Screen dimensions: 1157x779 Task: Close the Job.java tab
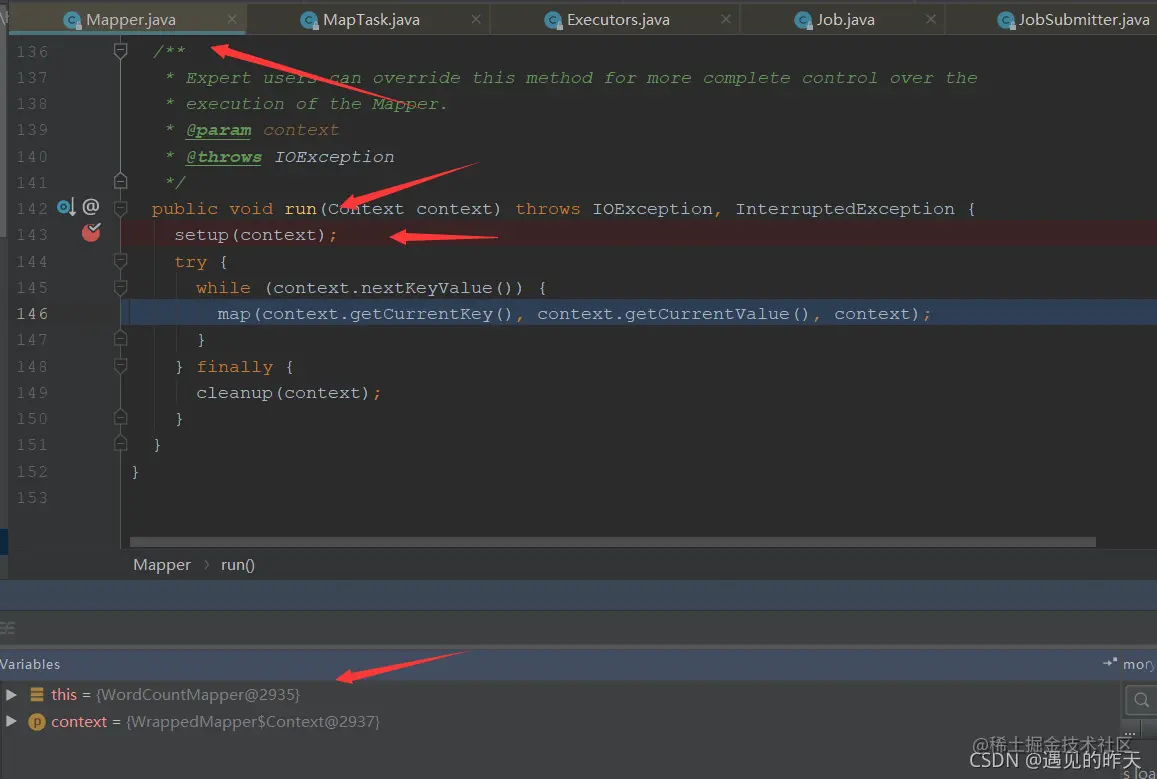(931, 19)
